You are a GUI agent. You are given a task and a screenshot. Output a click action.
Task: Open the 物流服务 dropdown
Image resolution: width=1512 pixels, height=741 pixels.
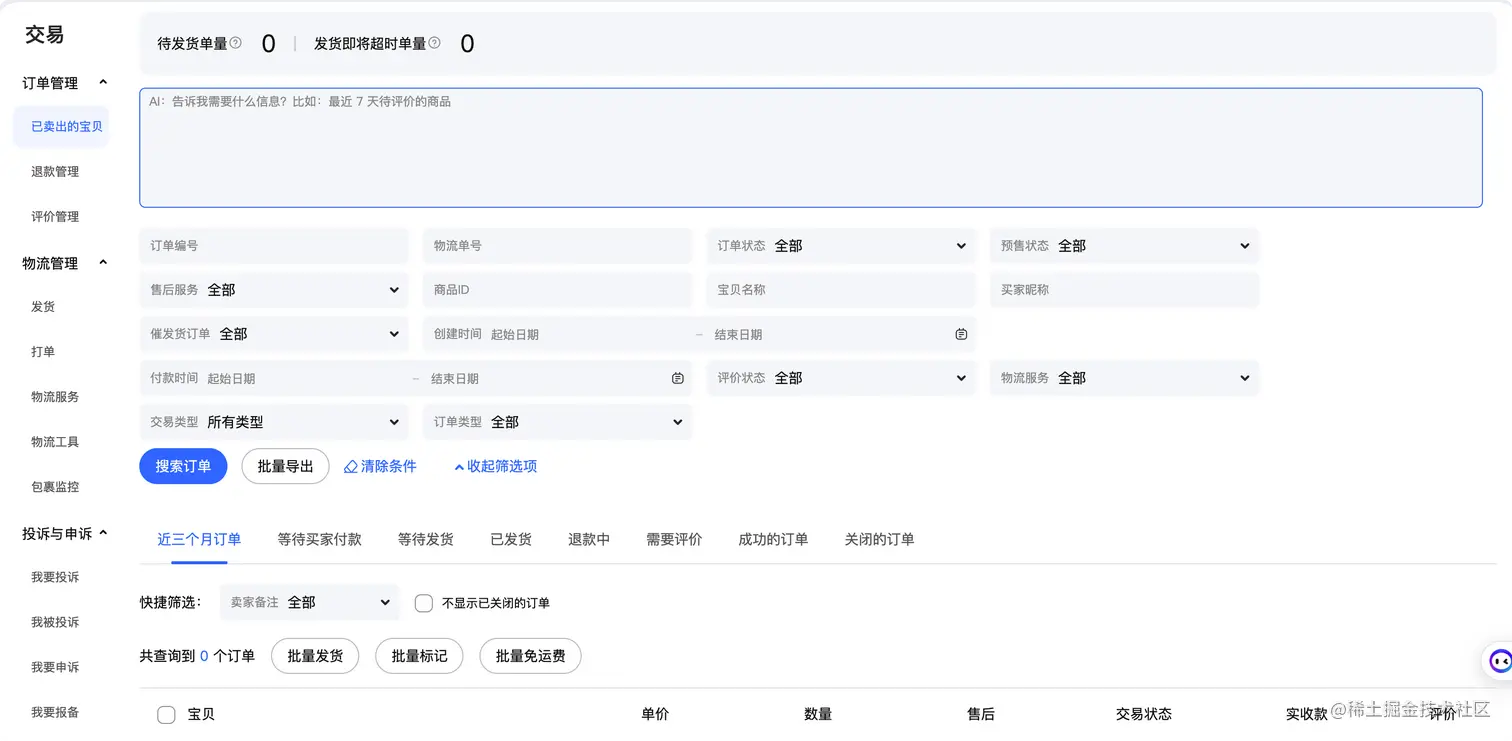click(x=1124, y=378)
